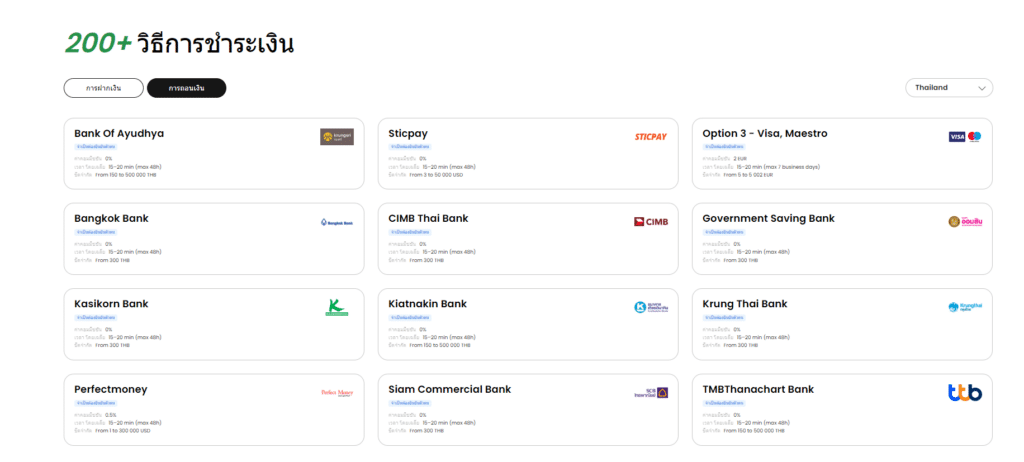Select the Krung Thai Bank title
The width and height of the screenshot is (1024, 462).
pos(745,304)
